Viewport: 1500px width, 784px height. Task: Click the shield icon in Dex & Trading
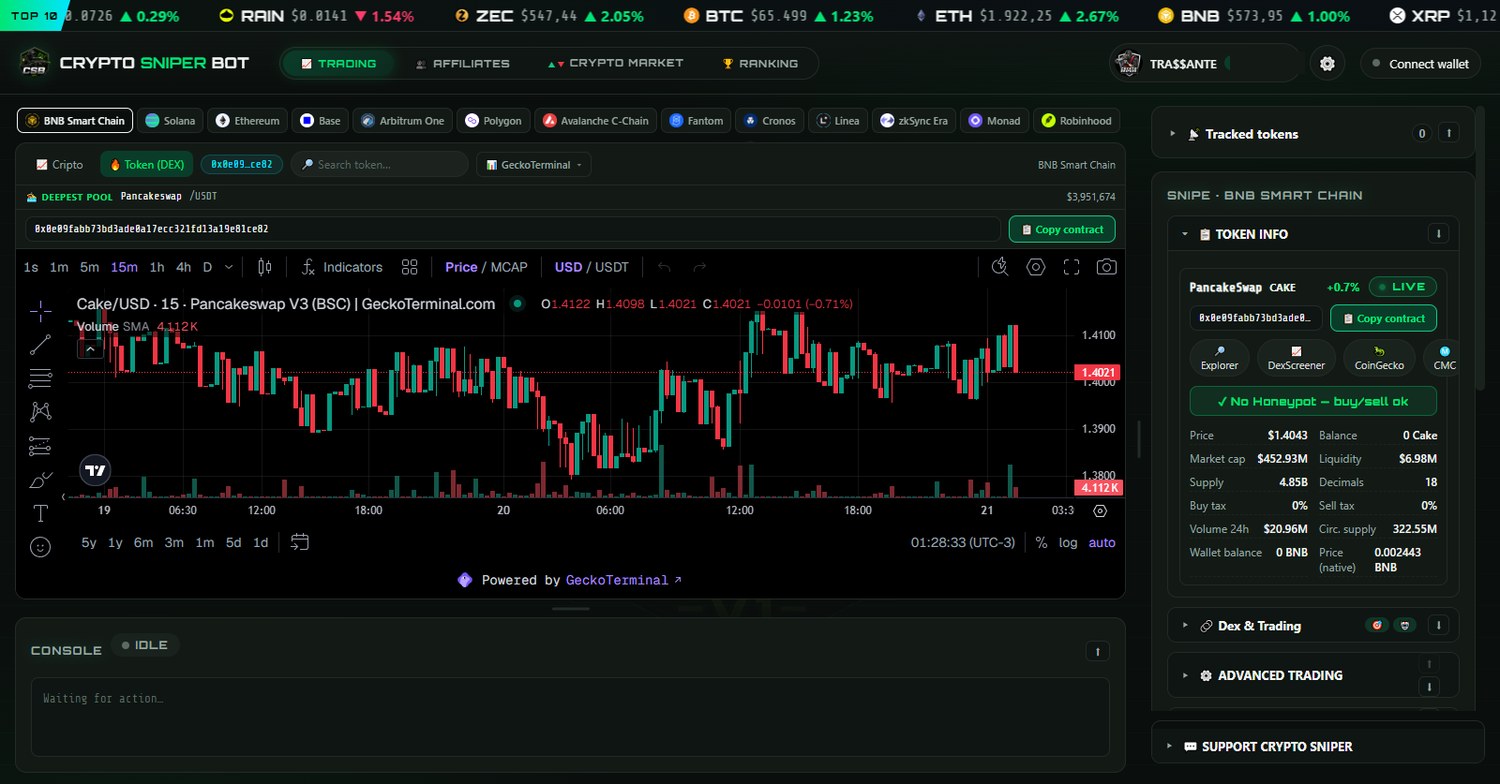click(1406, 625)
